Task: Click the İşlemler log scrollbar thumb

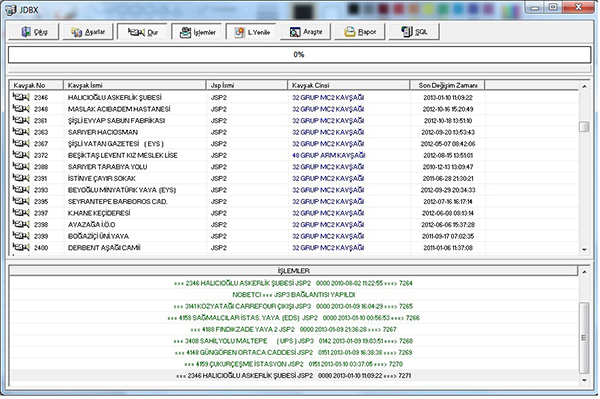Action: tap(584, 337)
